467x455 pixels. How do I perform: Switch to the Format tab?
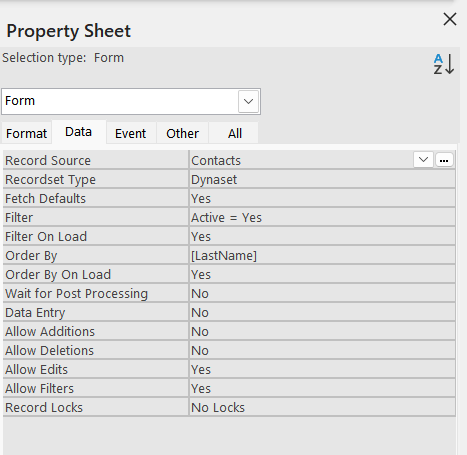pyautogui.click(x=26, y=133)
